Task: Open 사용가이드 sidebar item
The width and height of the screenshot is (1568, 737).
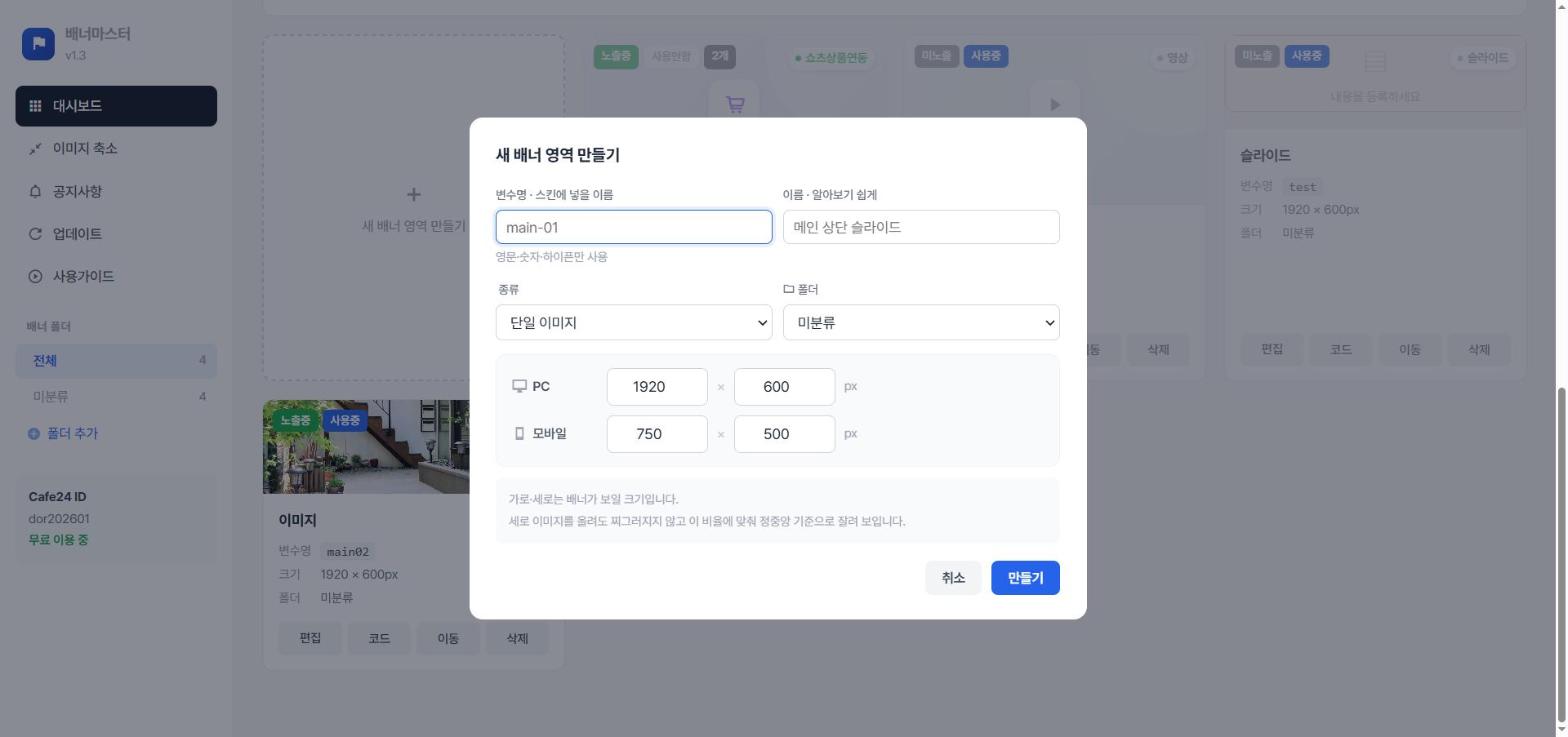Action: click(116, 276)
